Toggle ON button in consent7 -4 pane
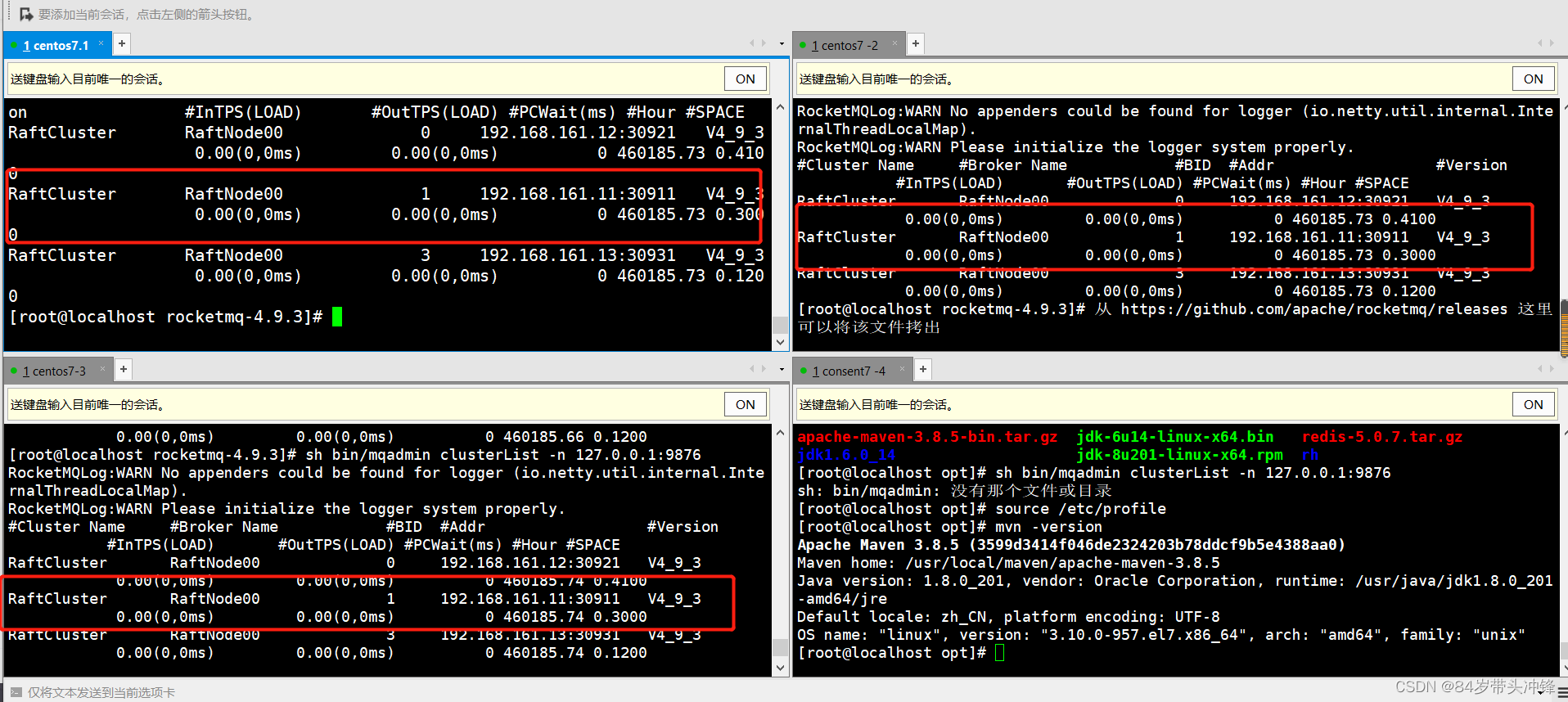 pyautogui.click(x=1534, y=404)
